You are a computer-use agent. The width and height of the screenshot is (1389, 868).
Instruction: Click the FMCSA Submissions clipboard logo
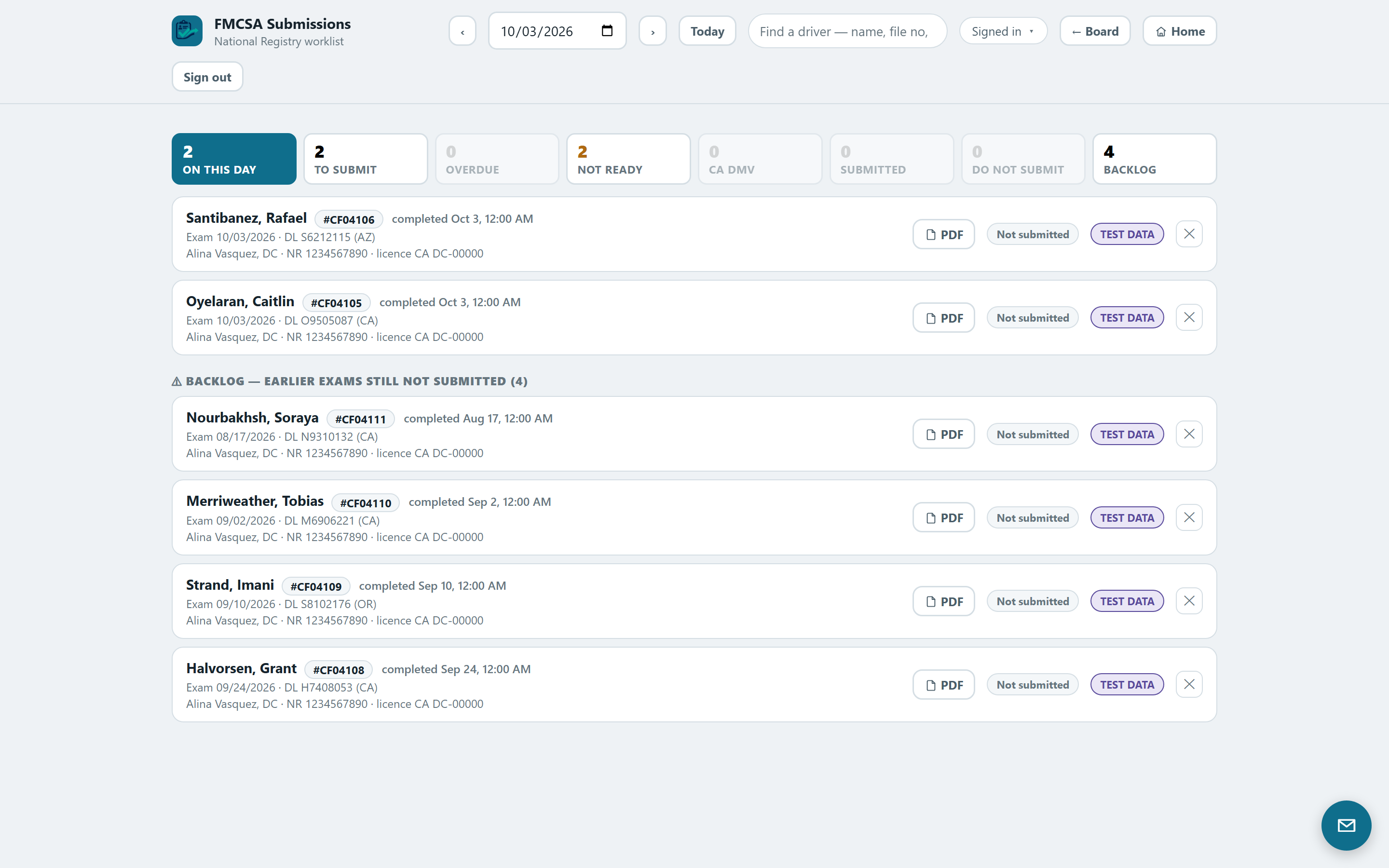[x=187, y=31]
